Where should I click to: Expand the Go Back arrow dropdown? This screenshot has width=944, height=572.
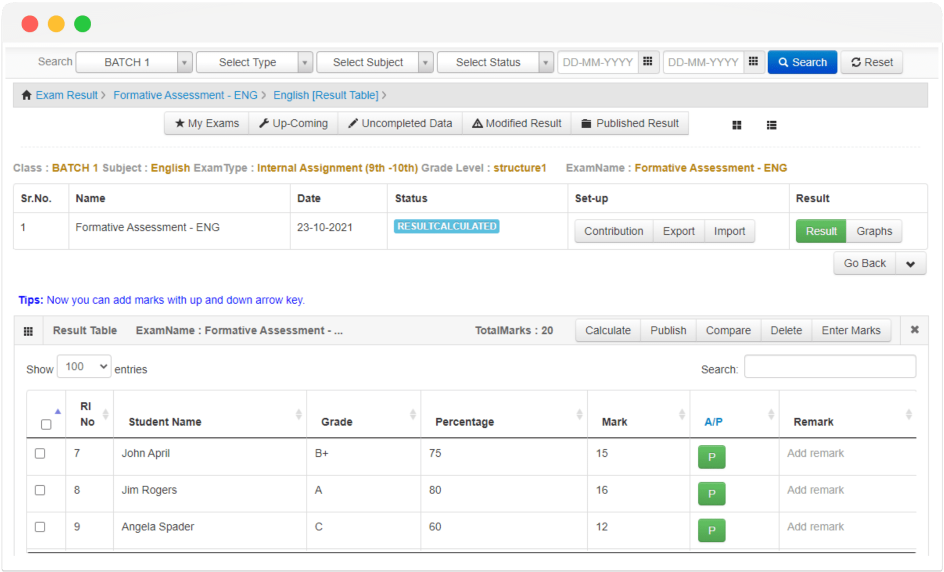click(x=911, y=264)
